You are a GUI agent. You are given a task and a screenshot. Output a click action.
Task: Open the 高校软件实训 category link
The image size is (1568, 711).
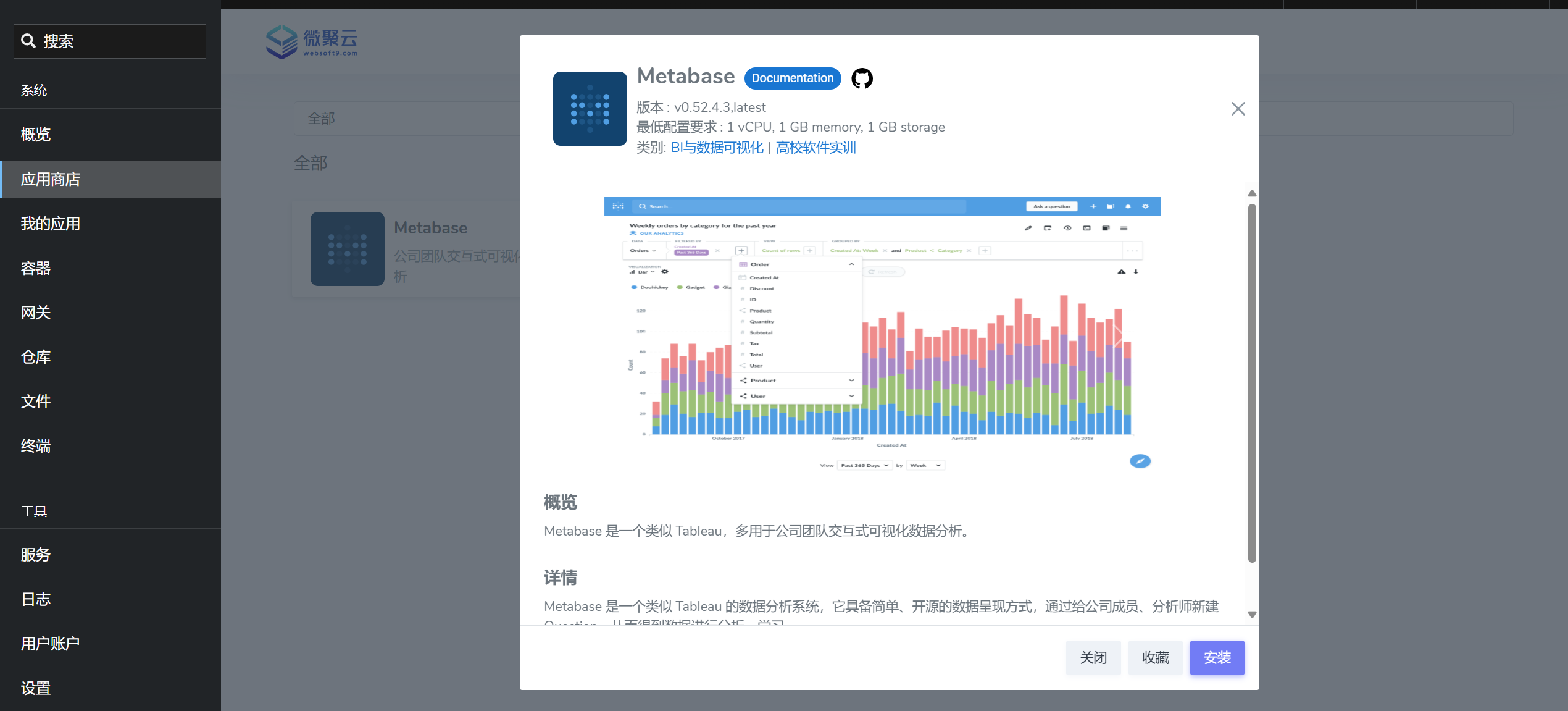coord(815,148)
